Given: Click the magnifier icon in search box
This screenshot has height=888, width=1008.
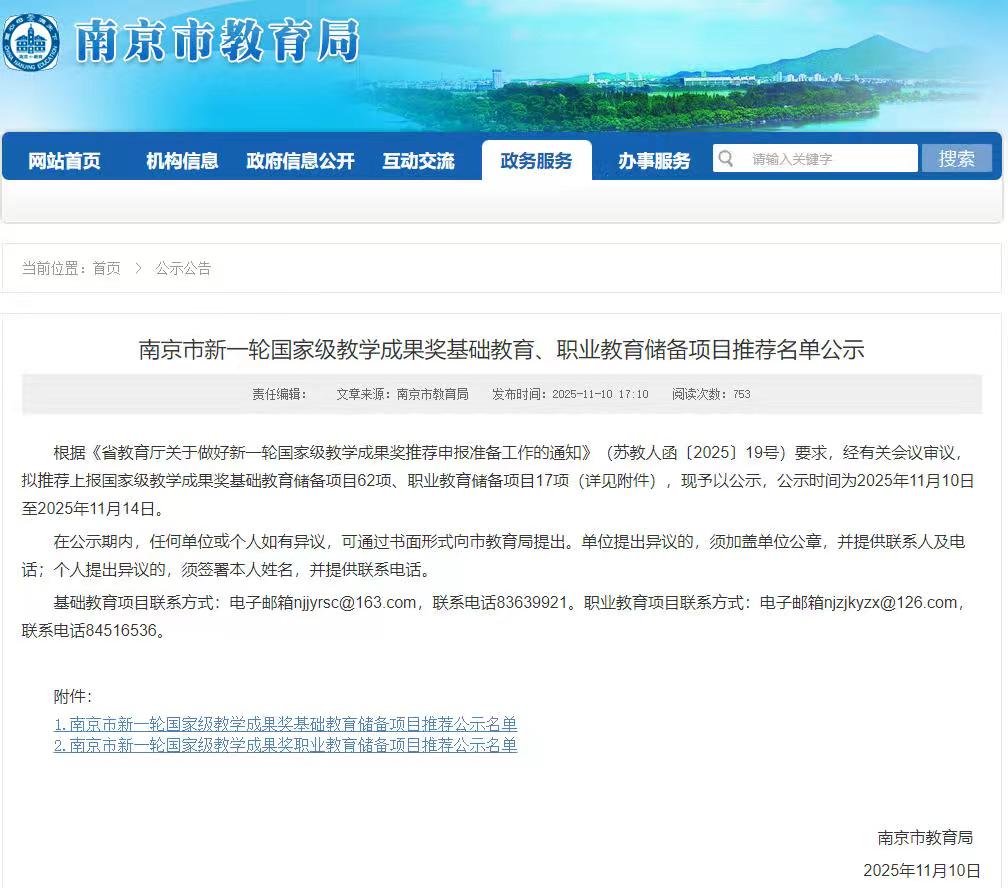Looking at the screenshot, I should click(727, 158).
